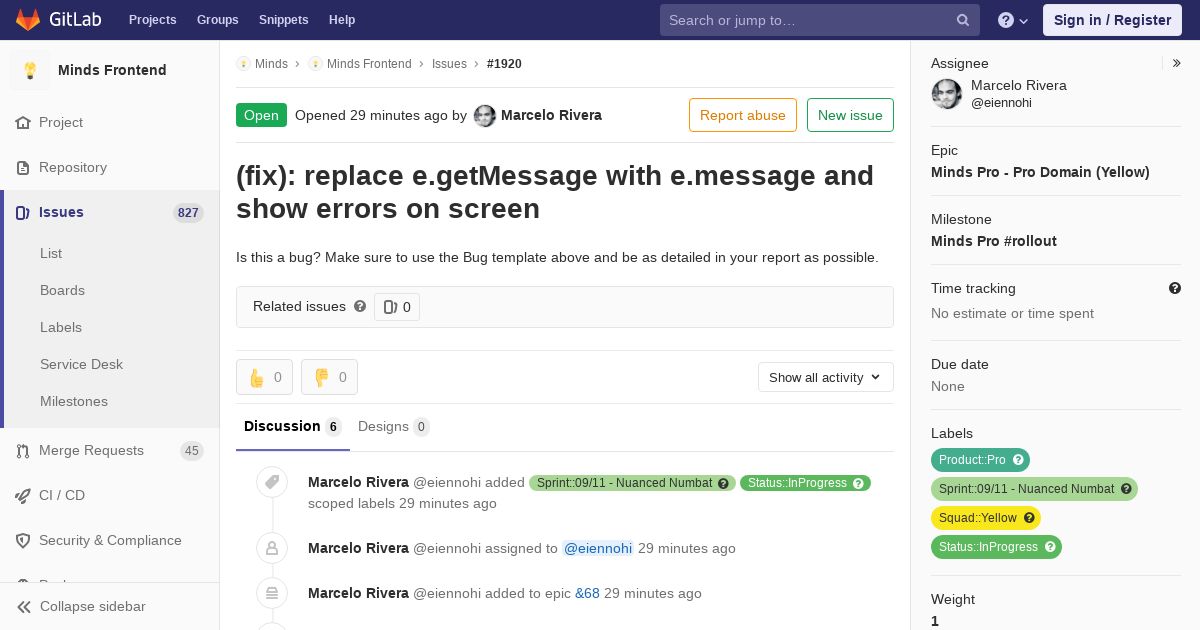Open the Groups menu
This screenshot has width=1200, height=630.
click(218, 20)
